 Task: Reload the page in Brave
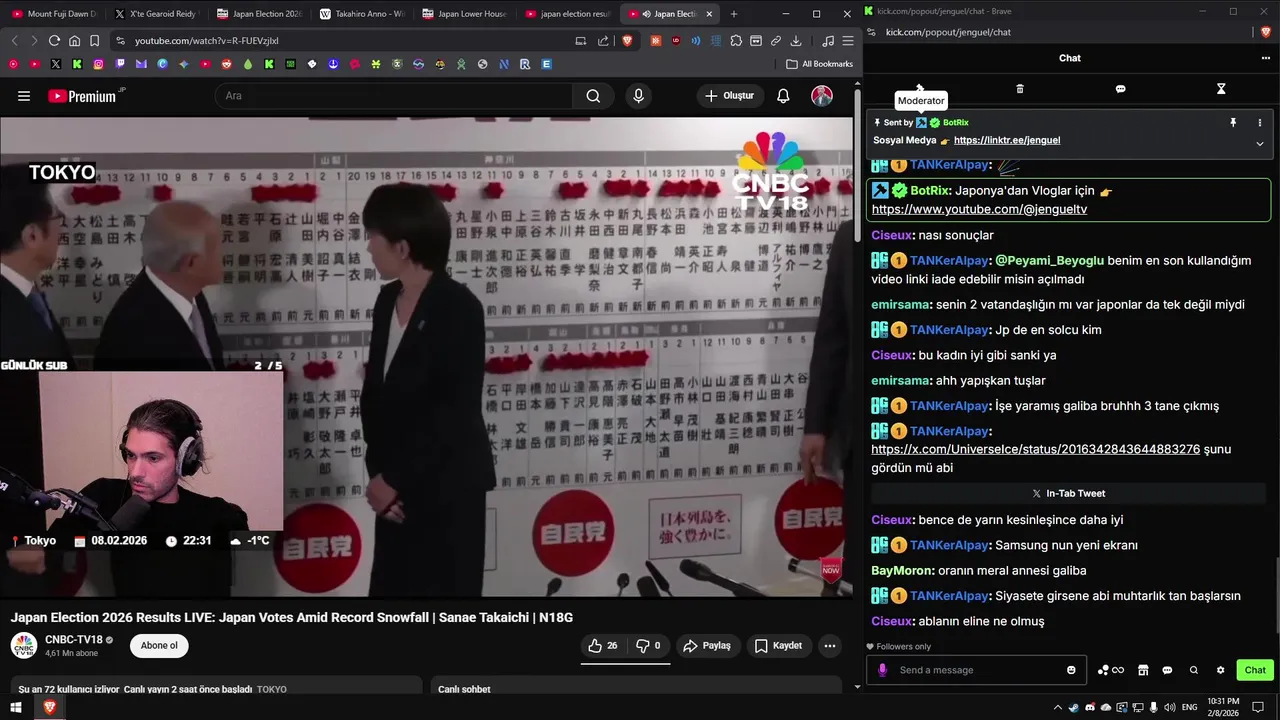(x=55, y=41)
